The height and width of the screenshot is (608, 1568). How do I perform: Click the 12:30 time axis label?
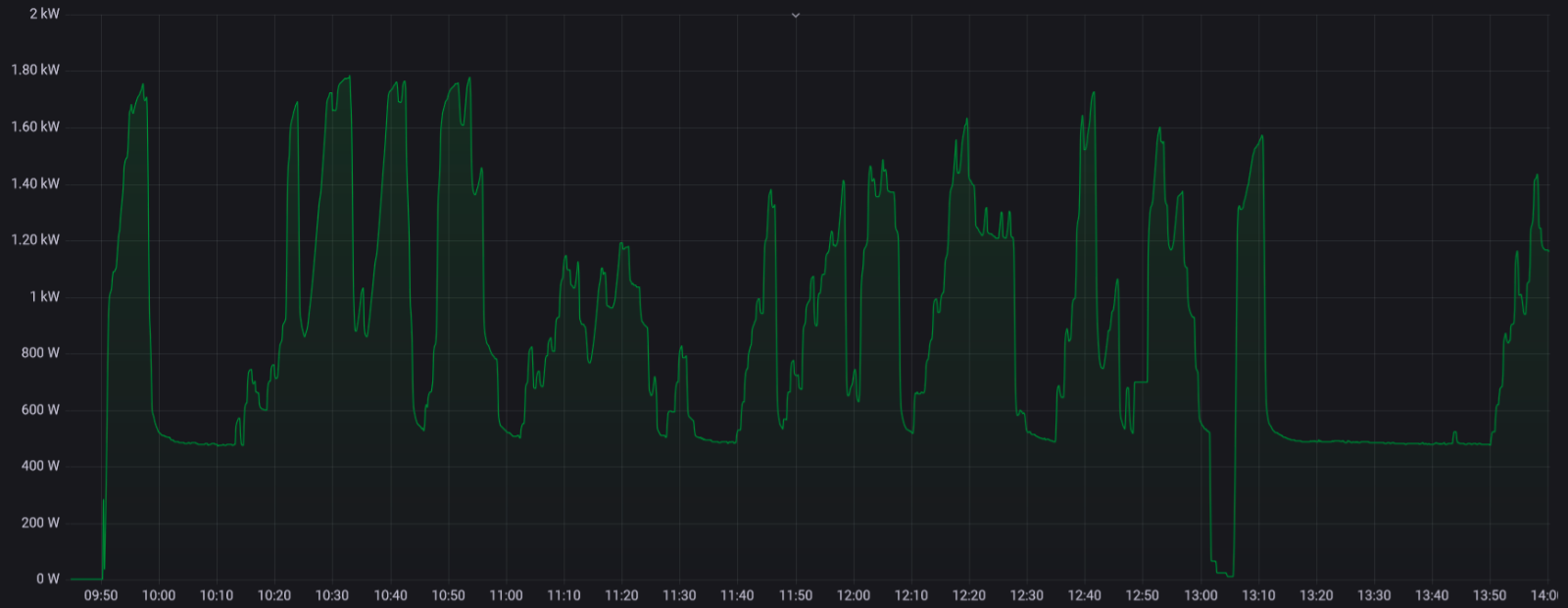click(1026, 595)
